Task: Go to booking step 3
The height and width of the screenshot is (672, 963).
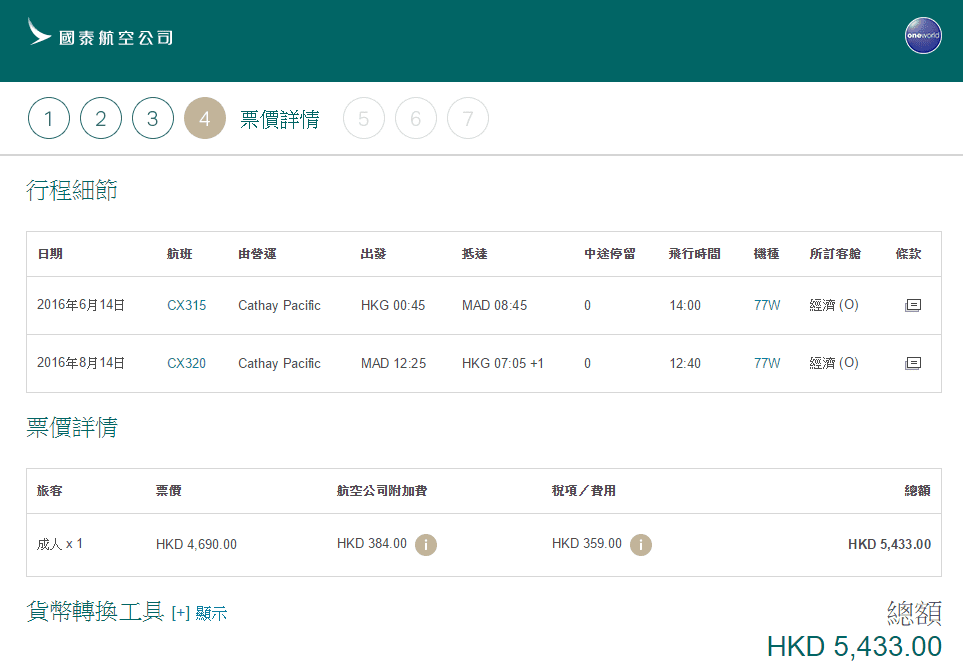Action: pyautogui.click(x=153, y=119)
